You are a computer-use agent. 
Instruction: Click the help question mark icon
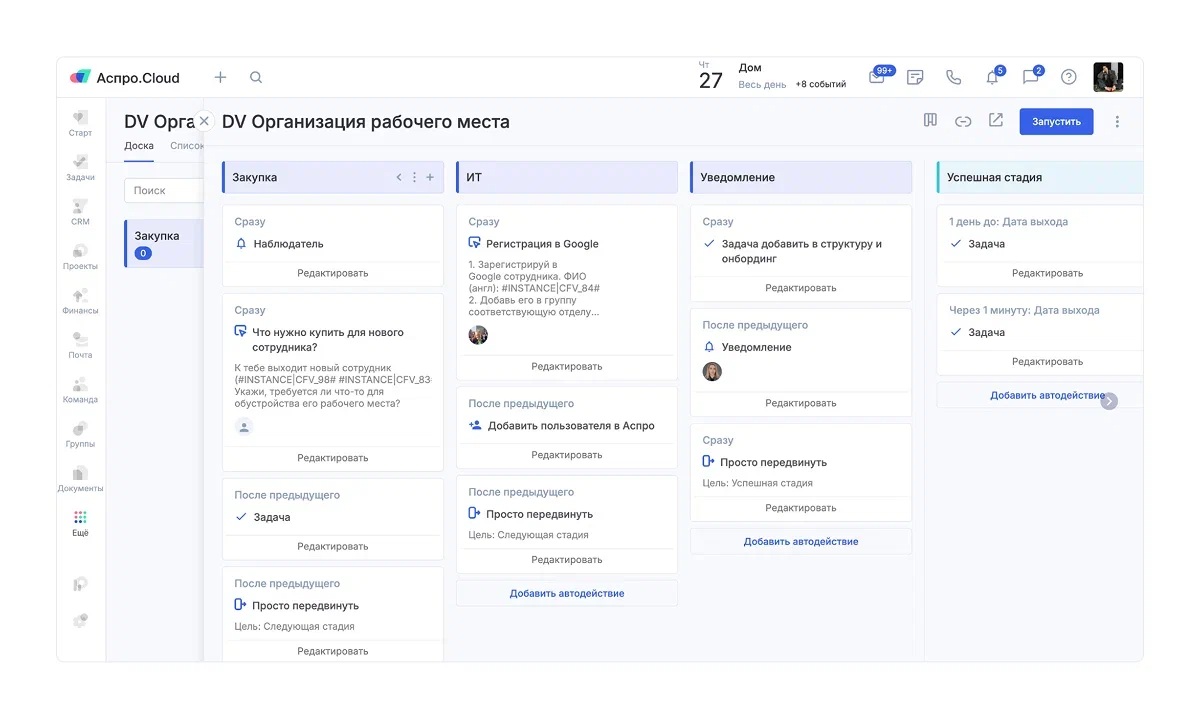click(1069, 77)
